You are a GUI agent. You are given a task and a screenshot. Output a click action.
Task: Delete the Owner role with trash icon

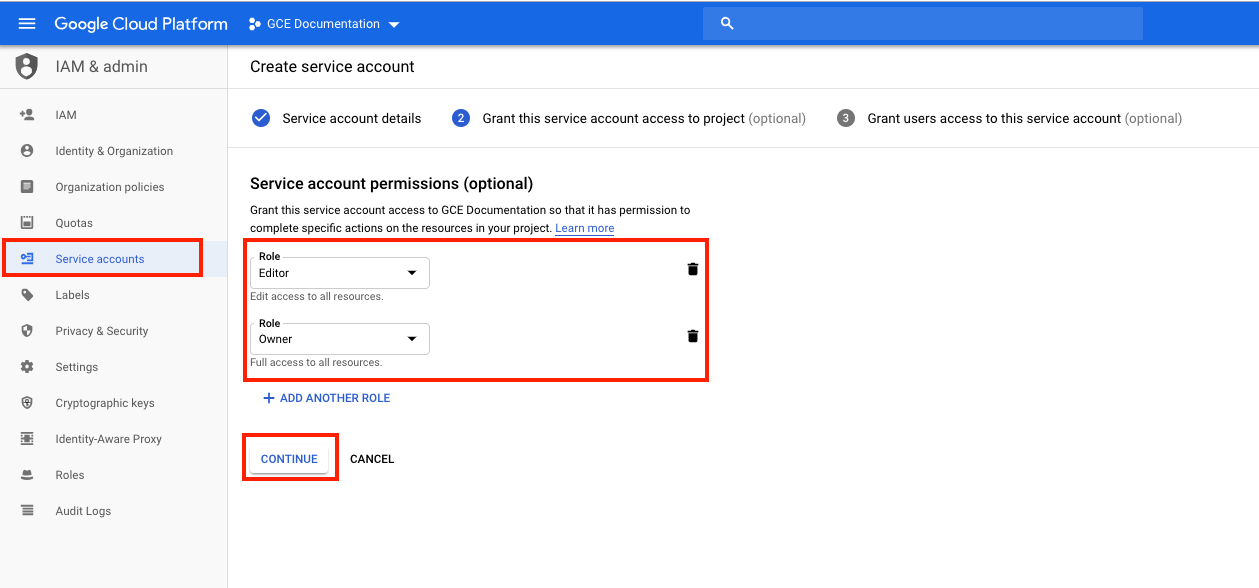(693, 336)
